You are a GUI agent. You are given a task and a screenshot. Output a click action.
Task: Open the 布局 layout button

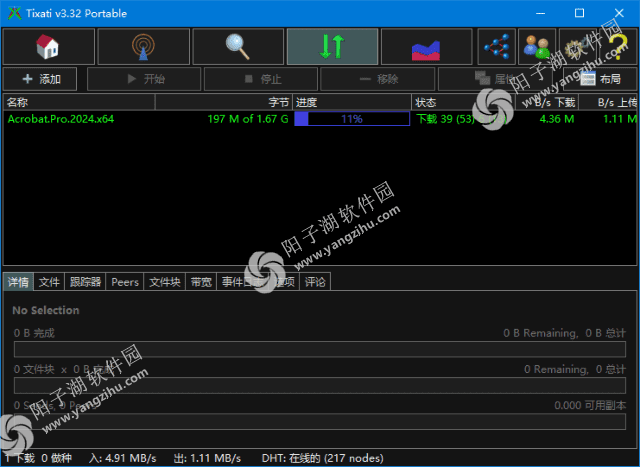coord(600,79)
